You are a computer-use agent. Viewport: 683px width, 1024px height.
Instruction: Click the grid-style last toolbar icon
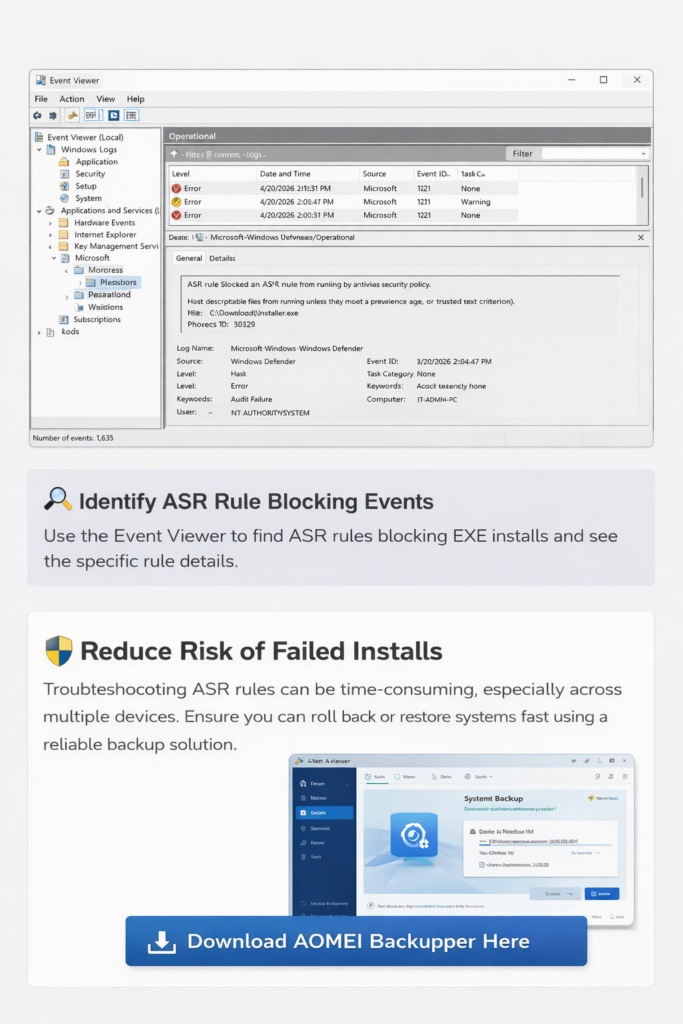tap(132, 116)
